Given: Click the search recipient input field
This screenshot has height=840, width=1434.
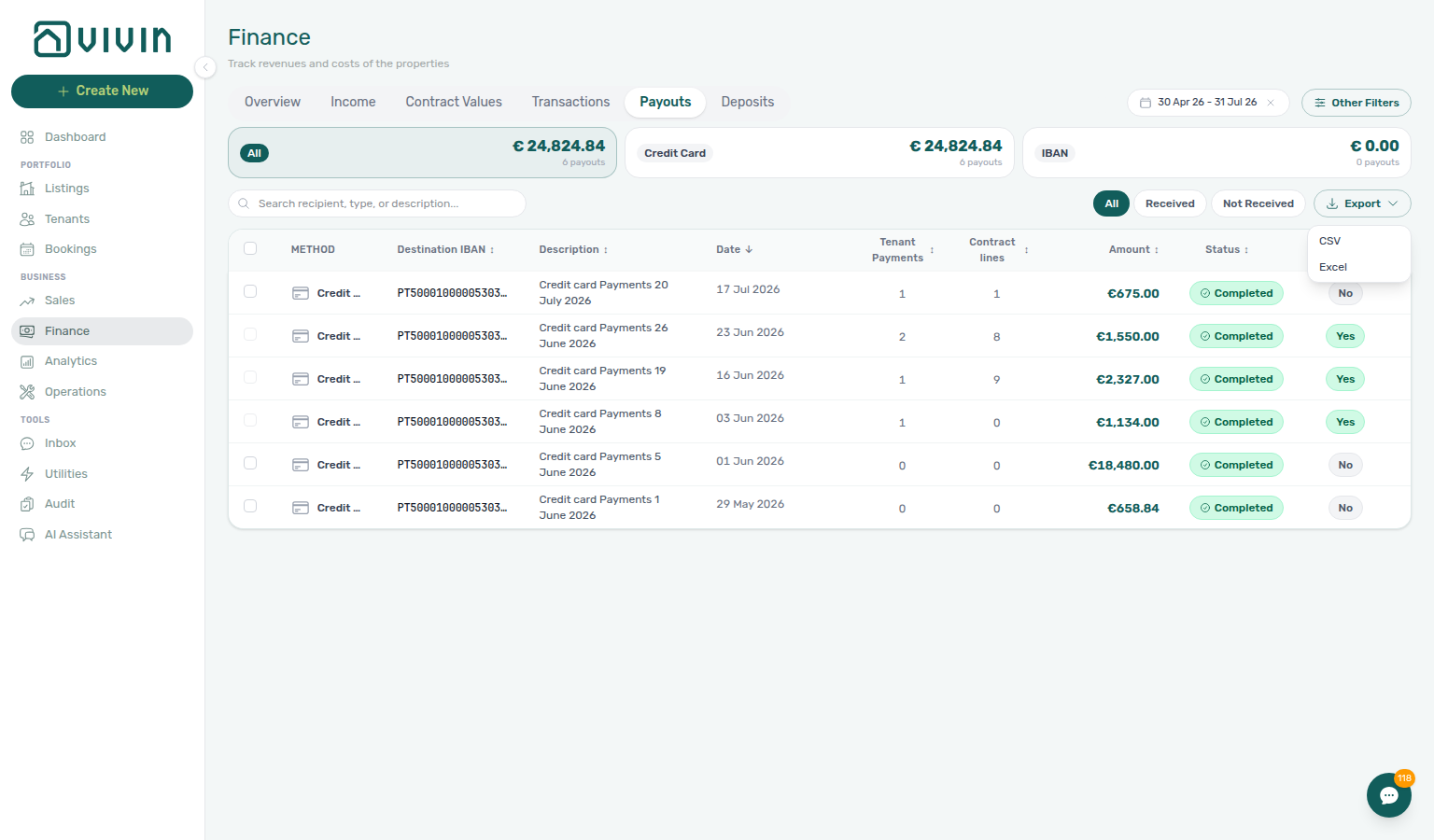Looking at the screenshot, I should 377,203.
